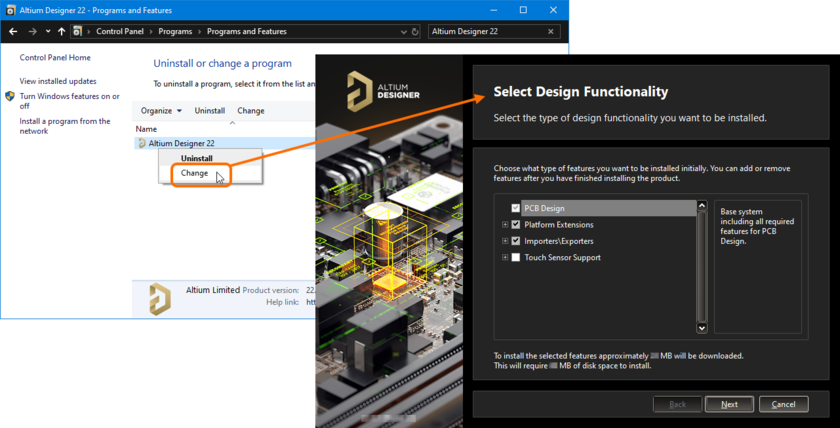Minimize the Programs and Features window
Viewport: 840px width, 428px height.
pos(493,10)
